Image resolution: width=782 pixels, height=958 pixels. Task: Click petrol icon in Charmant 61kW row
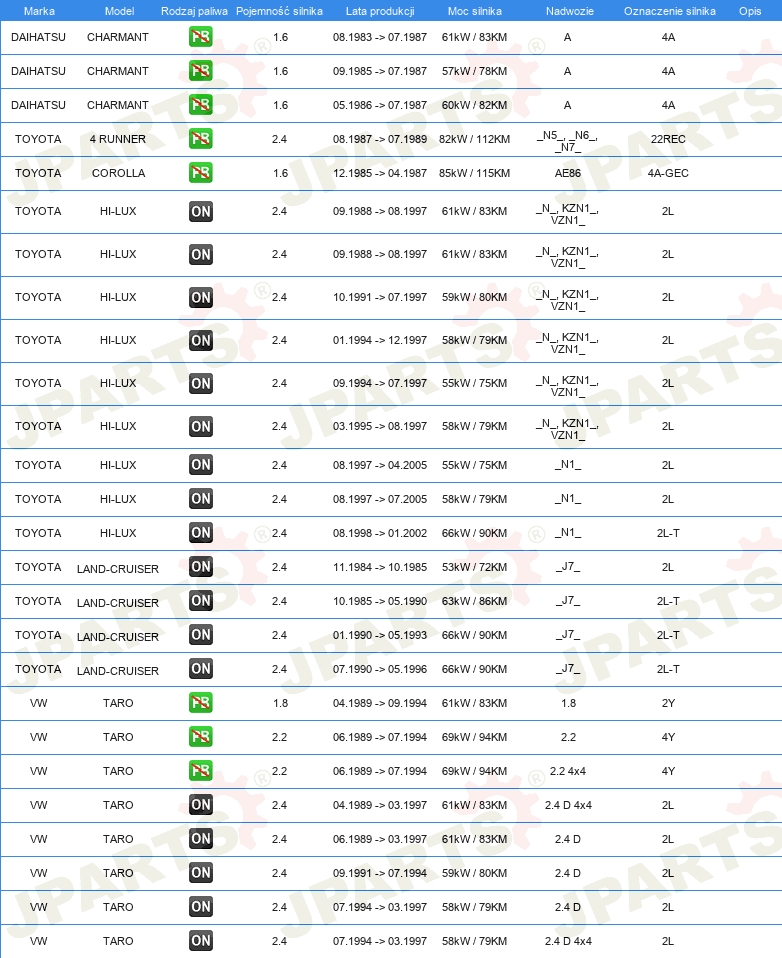[200, 37]
